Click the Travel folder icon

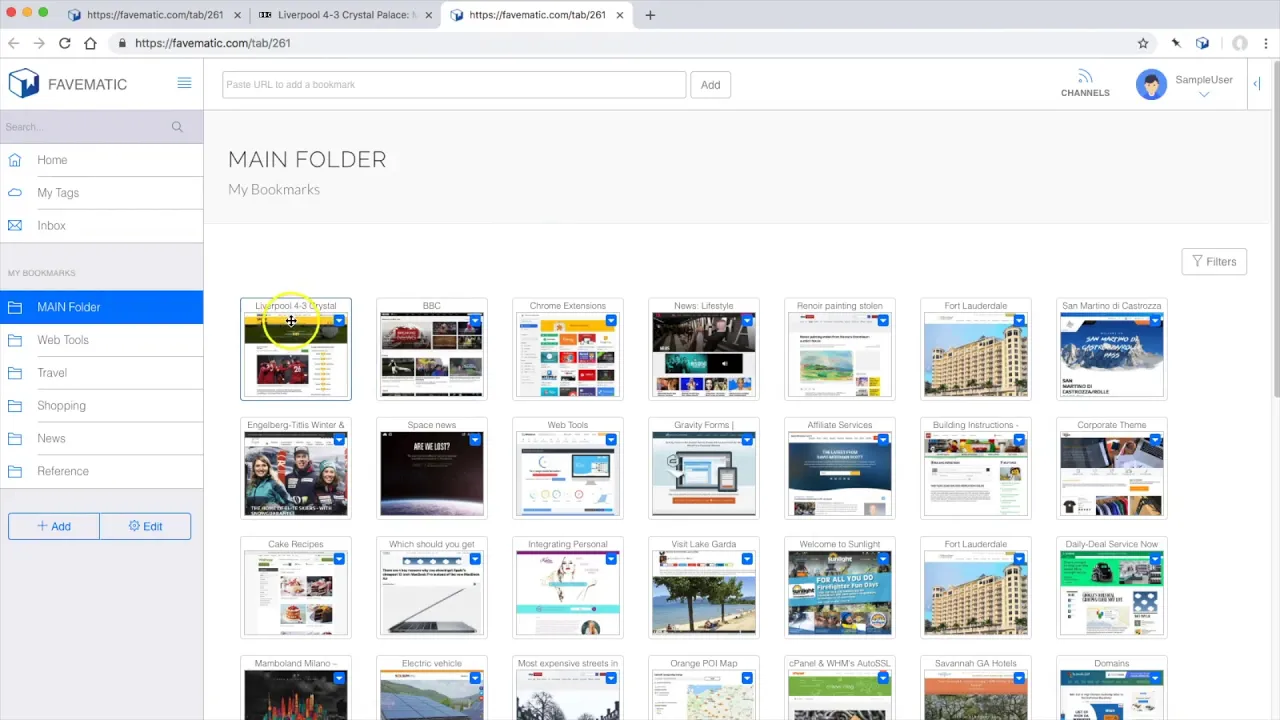15,373
